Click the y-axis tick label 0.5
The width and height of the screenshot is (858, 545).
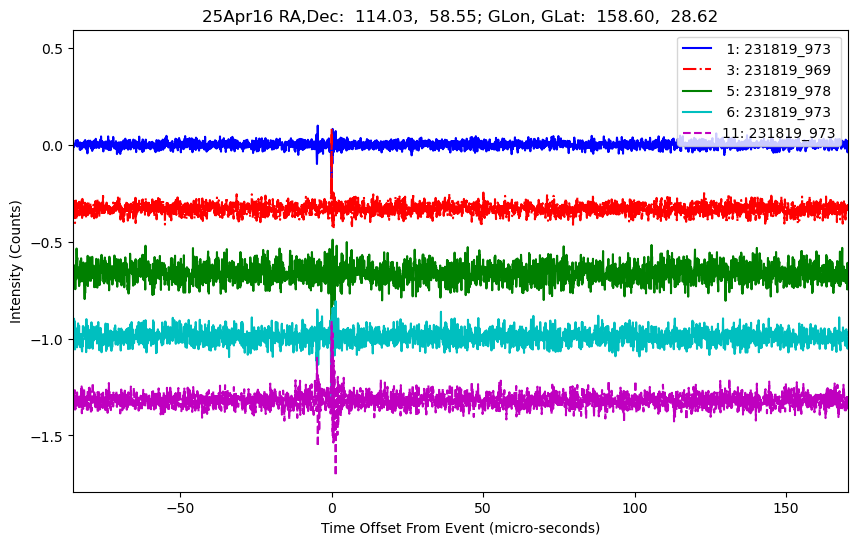52,49
